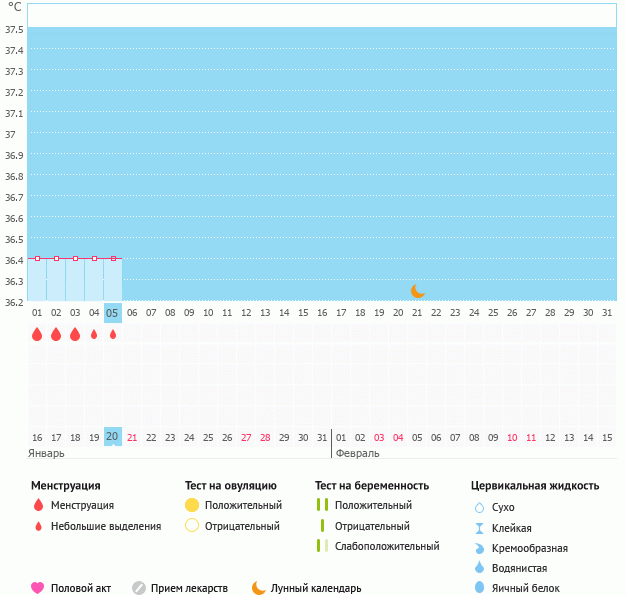Click the temperature point on day 01
The height and width of the screenshot is (595, 626).
click(37, 258)
